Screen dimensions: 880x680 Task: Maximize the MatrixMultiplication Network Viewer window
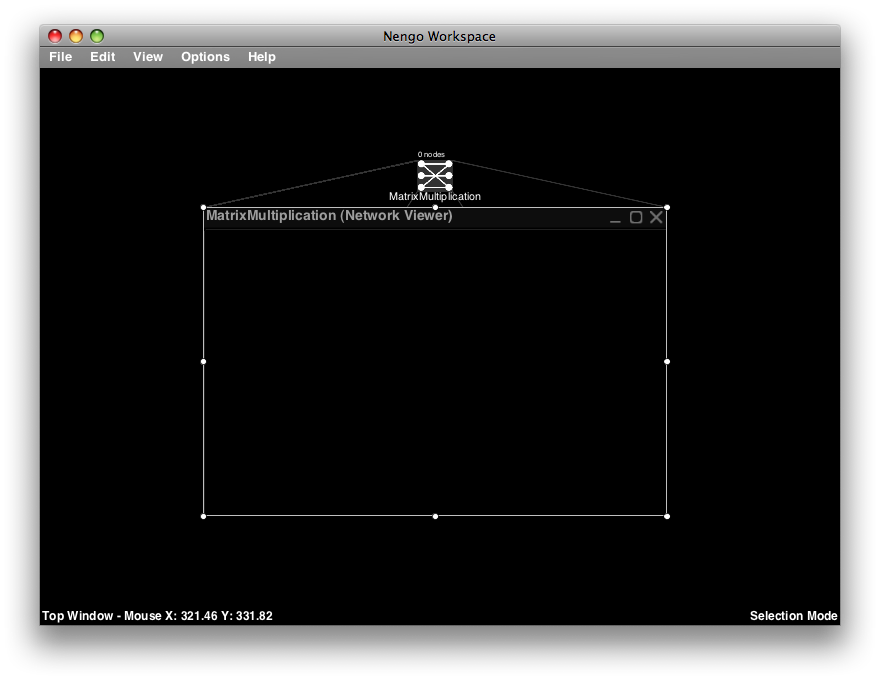pyautogui.click(x=636, y=217)
